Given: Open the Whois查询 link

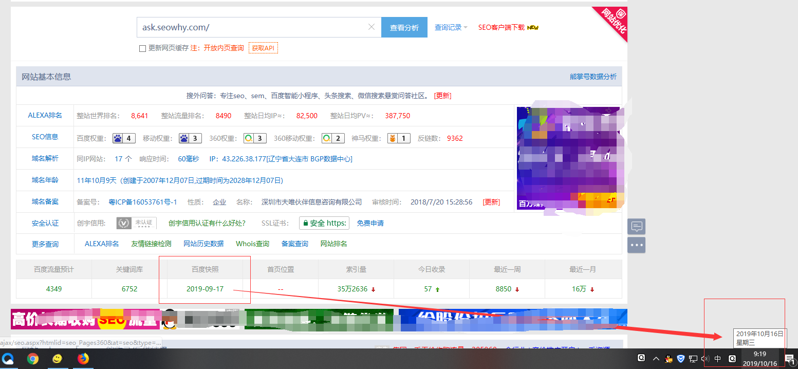Looking at the screenshot, I should pyautogui.click(x=252, y=244).
